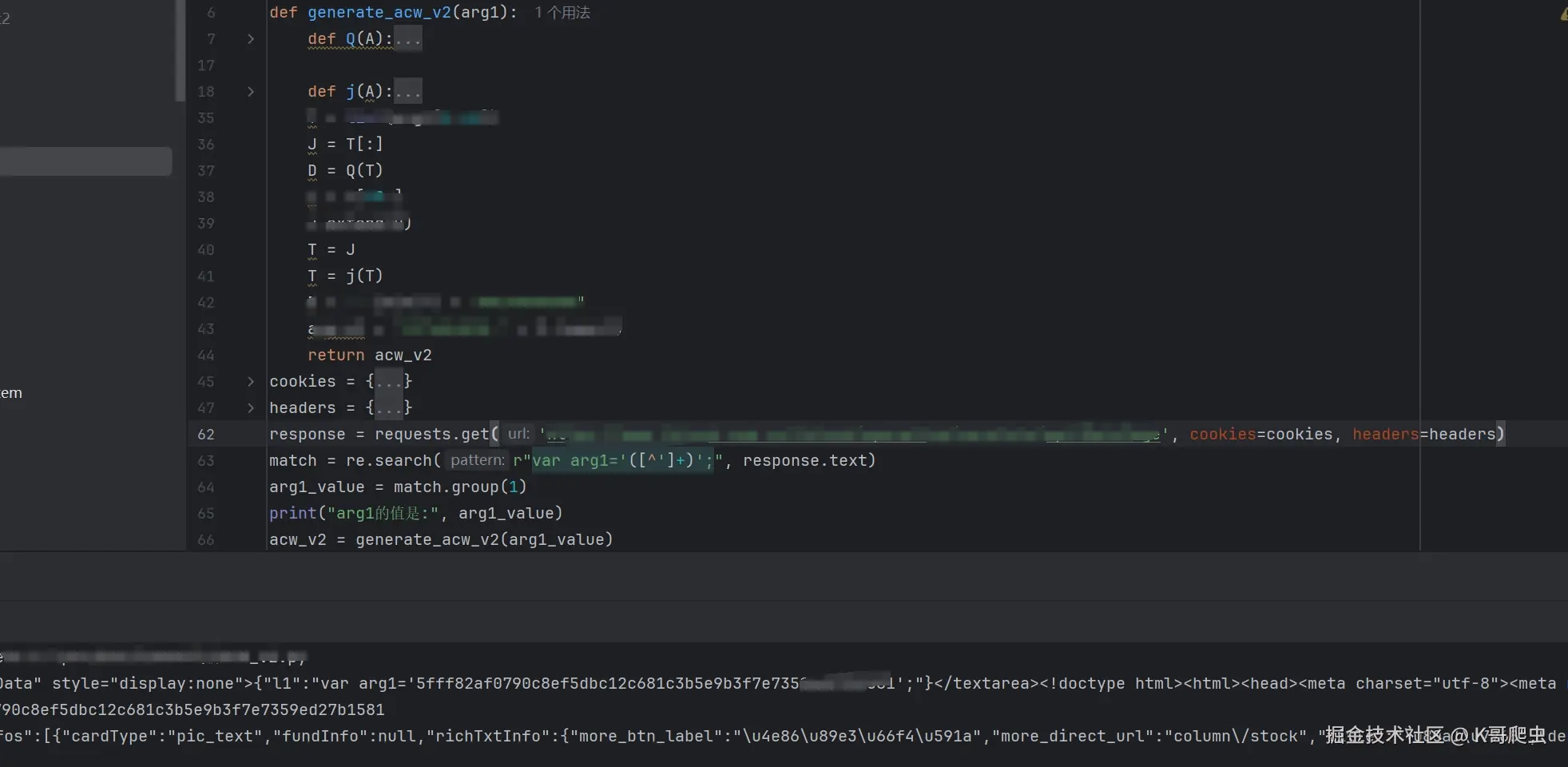Place cursor on "J = T[:]" line
Viewport: 1568px width, 767px height.
(345, 145)
